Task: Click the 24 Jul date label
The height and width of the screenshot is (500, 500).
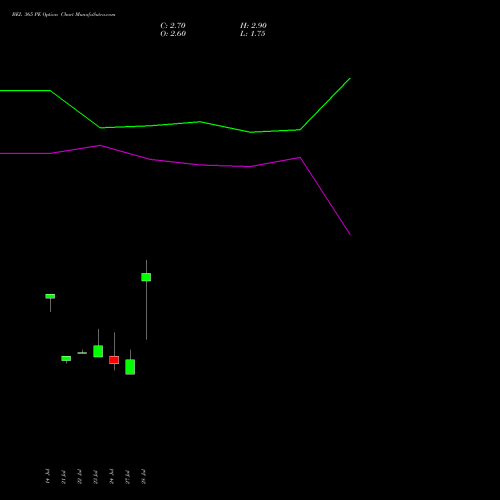Action: pyautogui.click(x=111, y=477)
